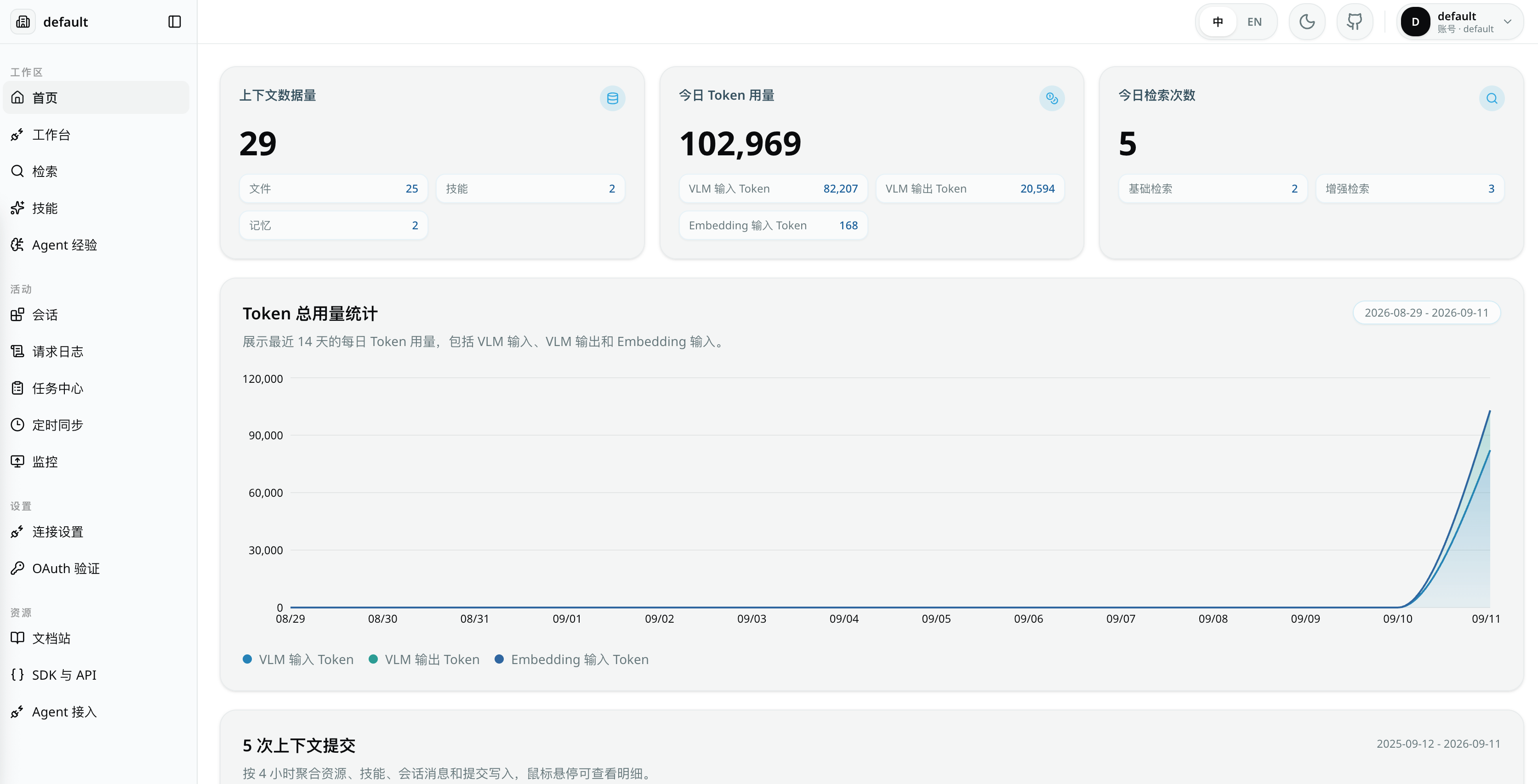Click the search icon on 今日检索次数 card

1492,98
